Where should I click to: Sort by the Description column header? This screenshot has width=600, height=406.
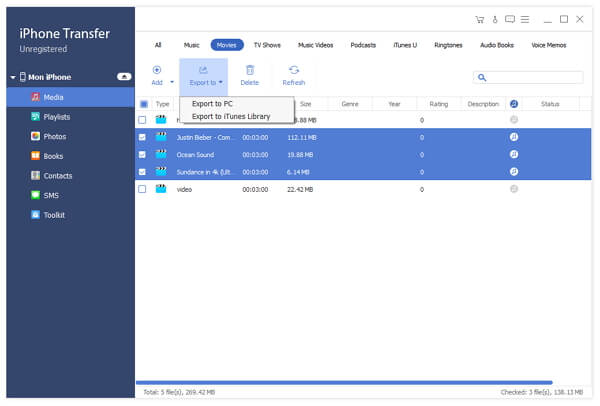(483, 104)
